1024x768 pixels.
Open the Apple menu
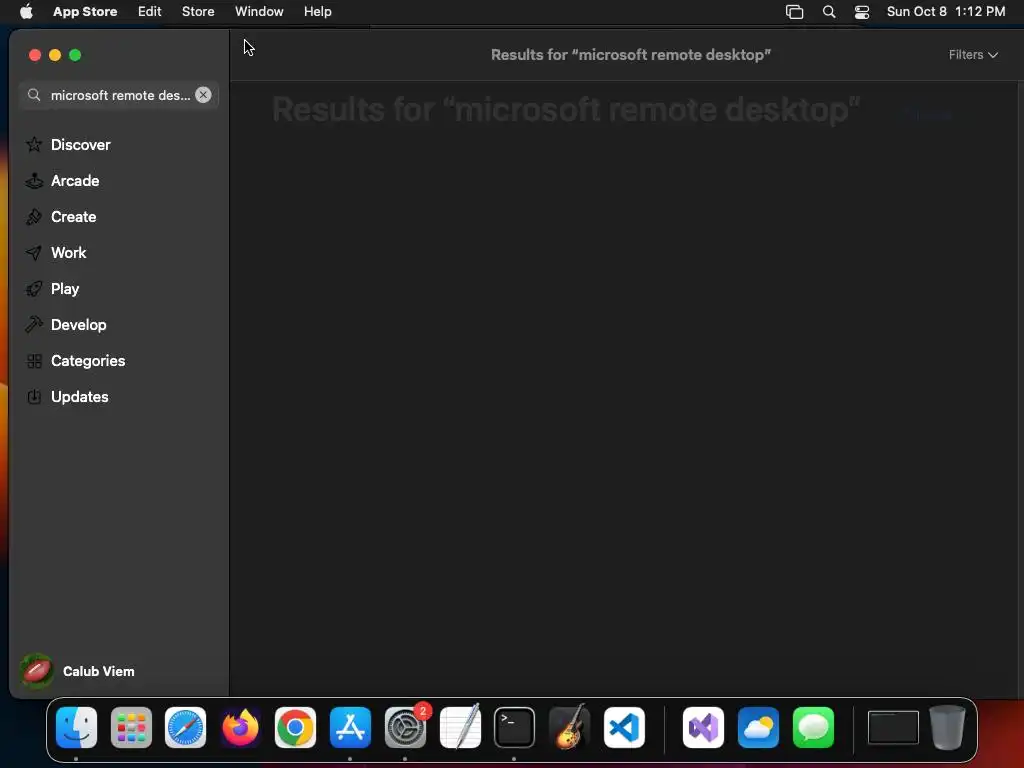26,11
